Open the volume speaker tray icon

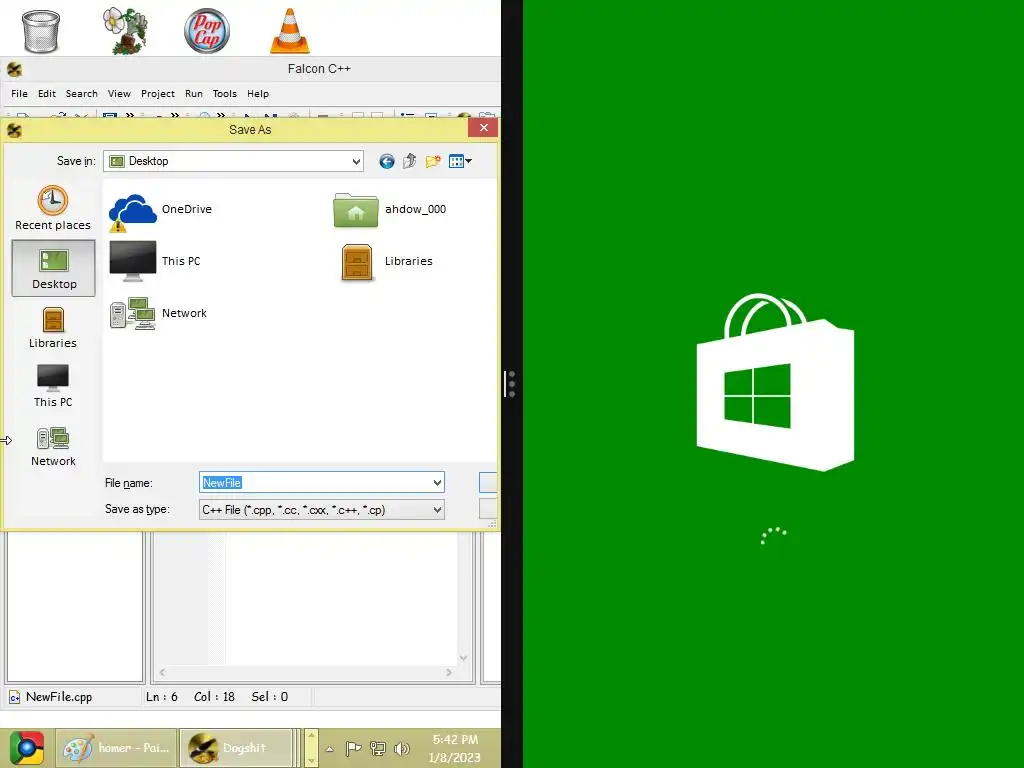click(402, 748)
